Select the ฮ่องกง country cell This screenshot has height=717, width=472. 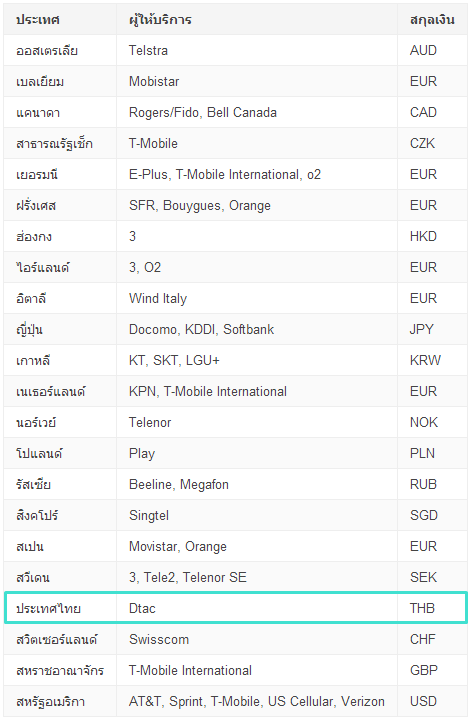tap(60, 236)
